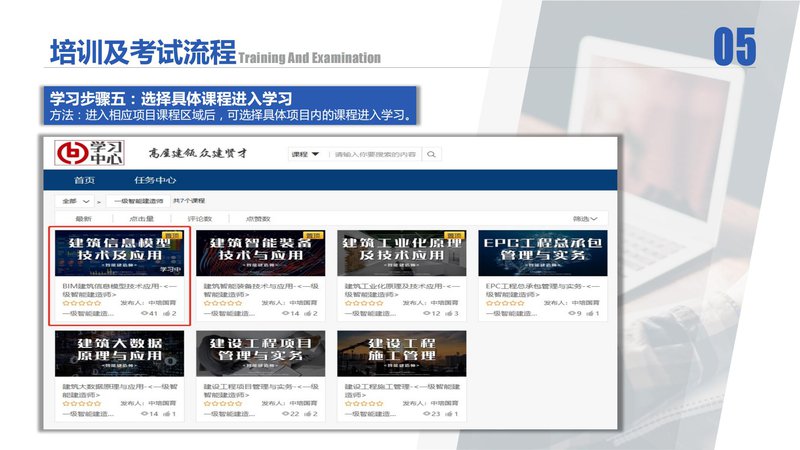This screenshot has width=800, height=450.
Task: Click the EPC工程总承包管理与实务 title link
Action: (x=543, y=290)
